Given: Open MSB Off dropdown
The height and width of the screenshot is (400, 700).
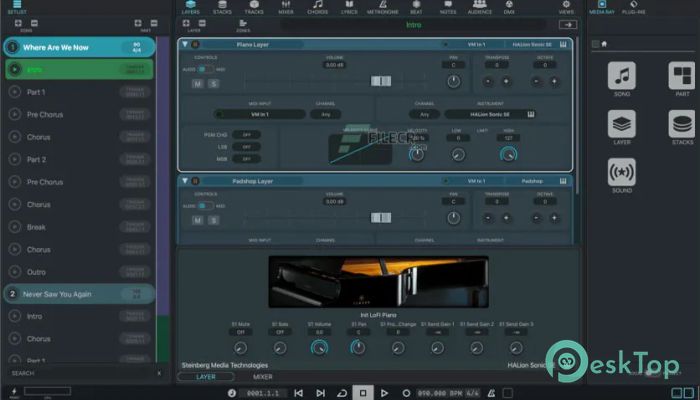Looking at the screenshot, I should 246,158.
